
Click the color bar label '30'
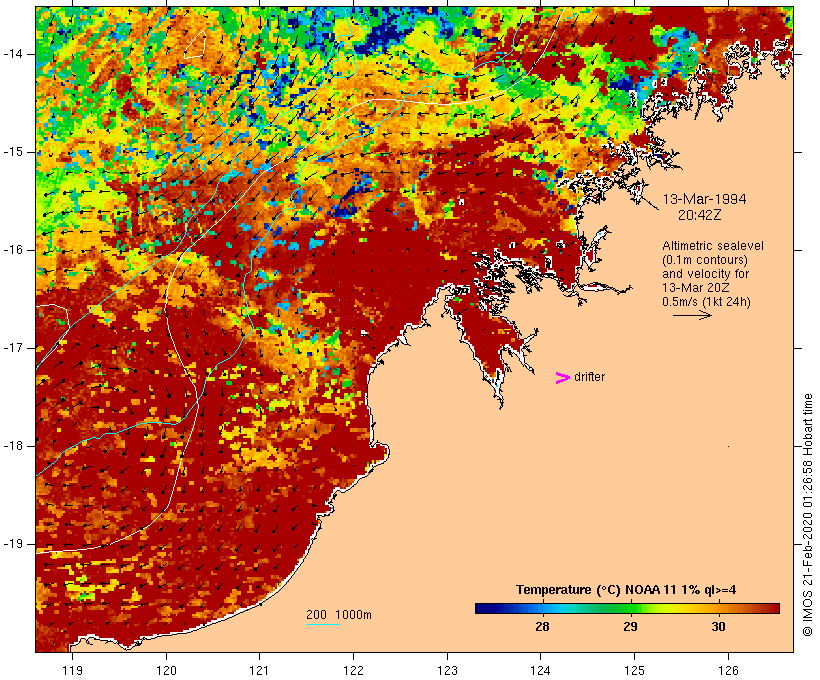pos(719,626)
